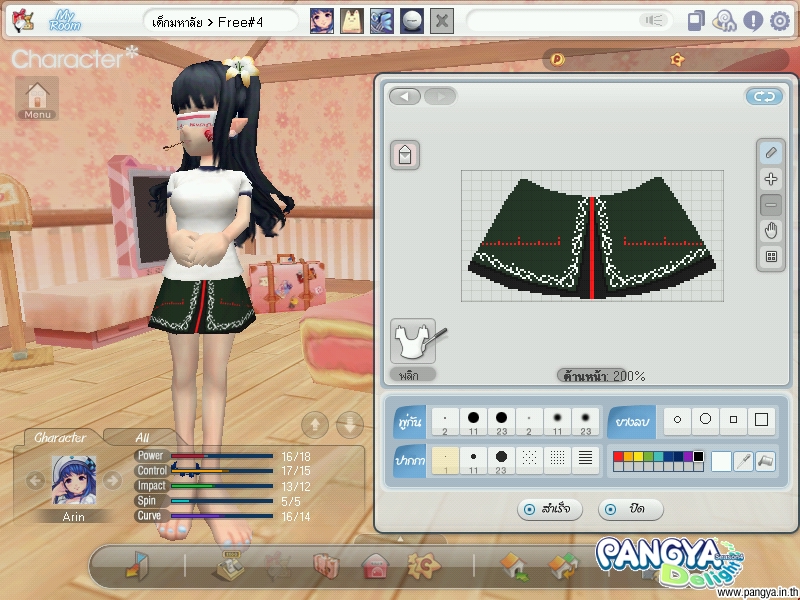Select hard brush size 2
Screen dimensions: 800x600
pos(445,422)
